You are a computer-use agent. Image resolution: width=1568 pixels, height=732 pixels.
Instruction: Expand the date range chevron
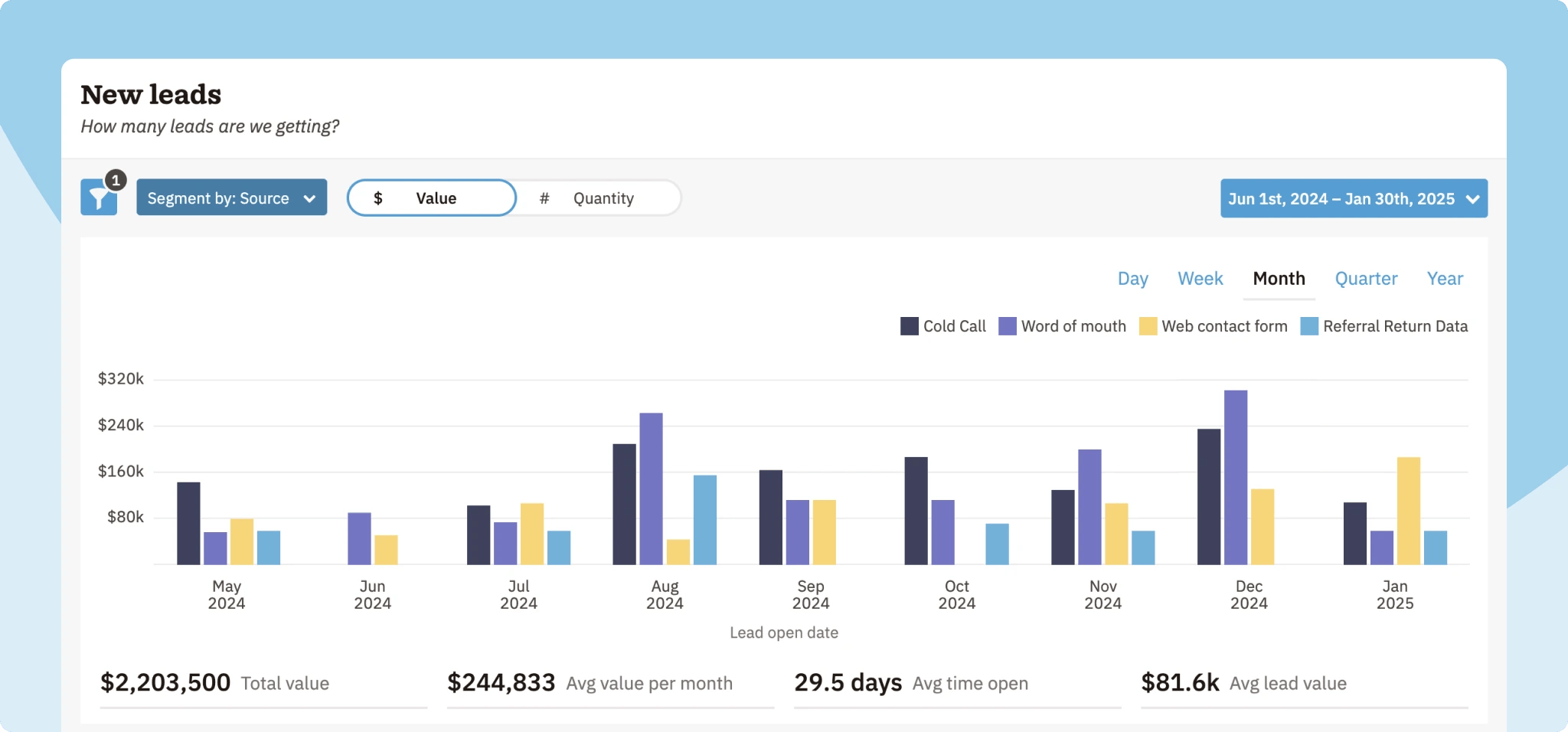pyautogui.click(x=1472, y=199)
